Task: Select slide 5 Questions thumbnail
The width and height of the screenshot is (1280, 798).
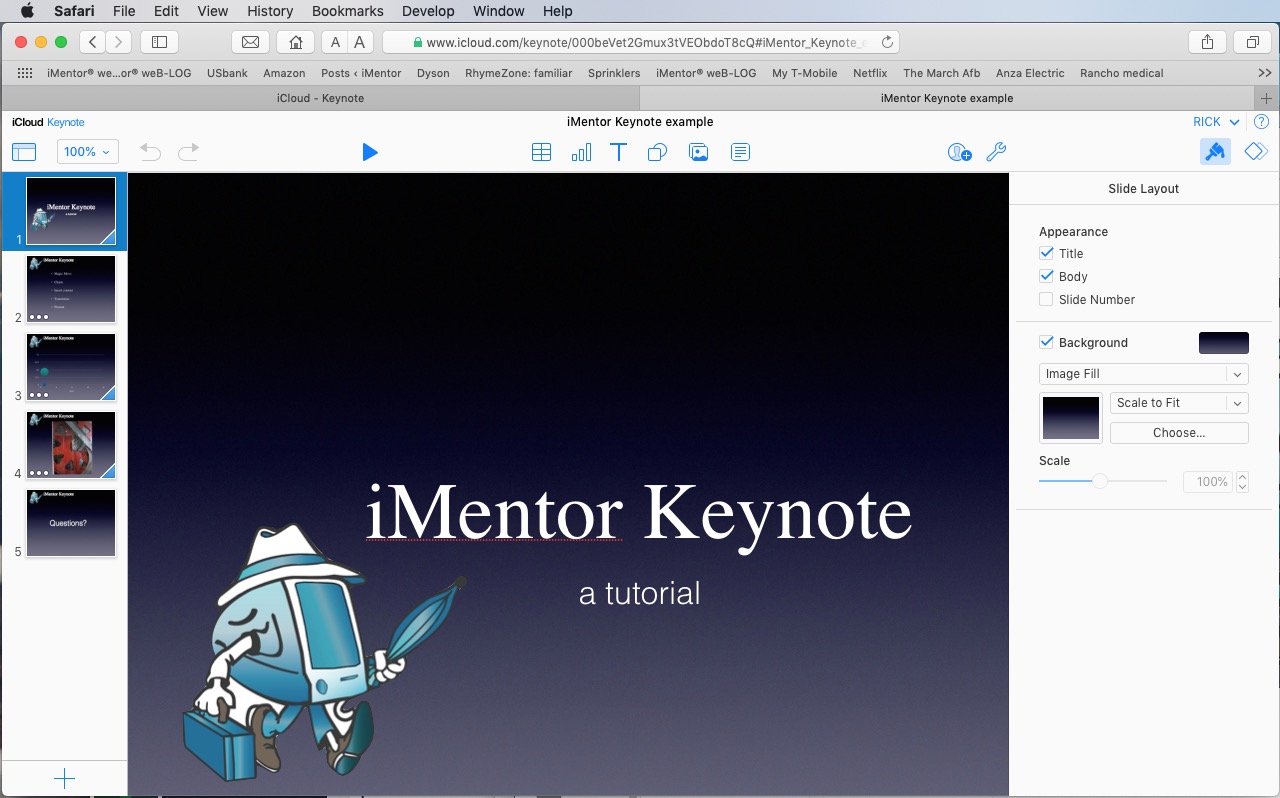Action: coord(71,523)
